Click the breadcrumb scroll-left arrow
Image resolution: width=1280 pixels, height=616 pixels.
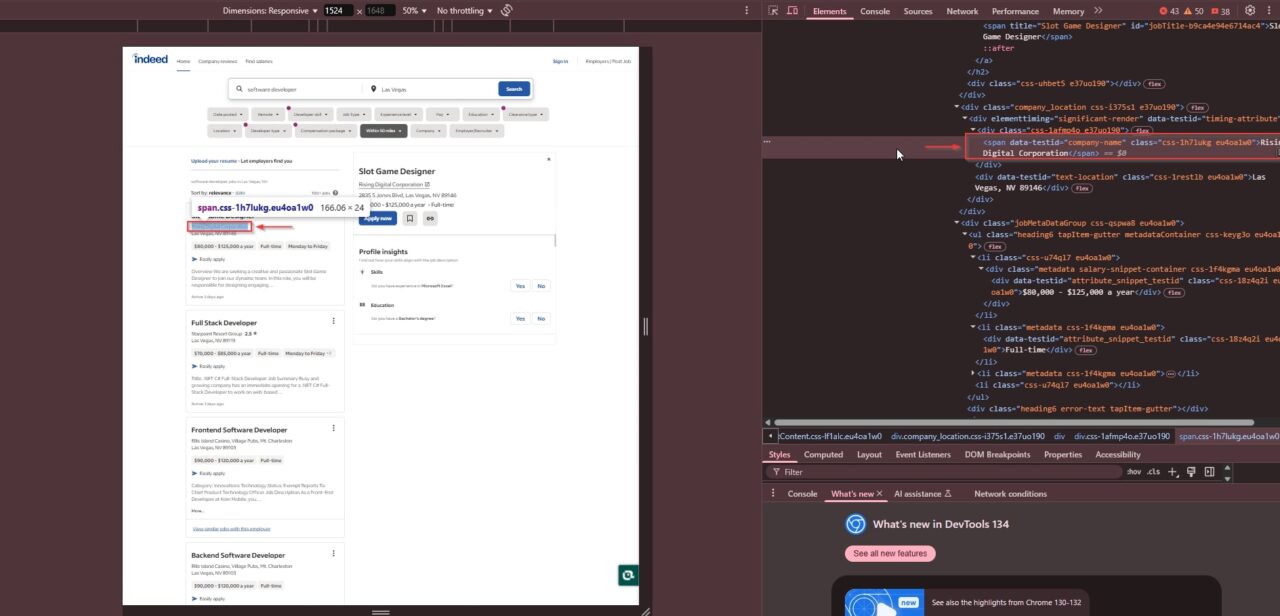tap(770, 436)
